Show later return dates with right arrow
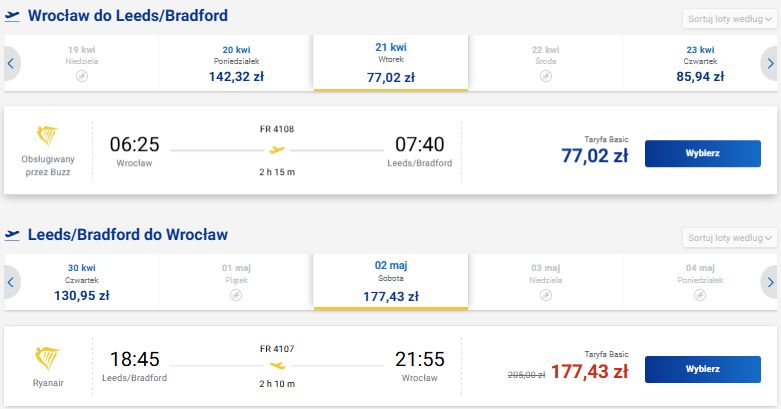 [x=770, y=282]
